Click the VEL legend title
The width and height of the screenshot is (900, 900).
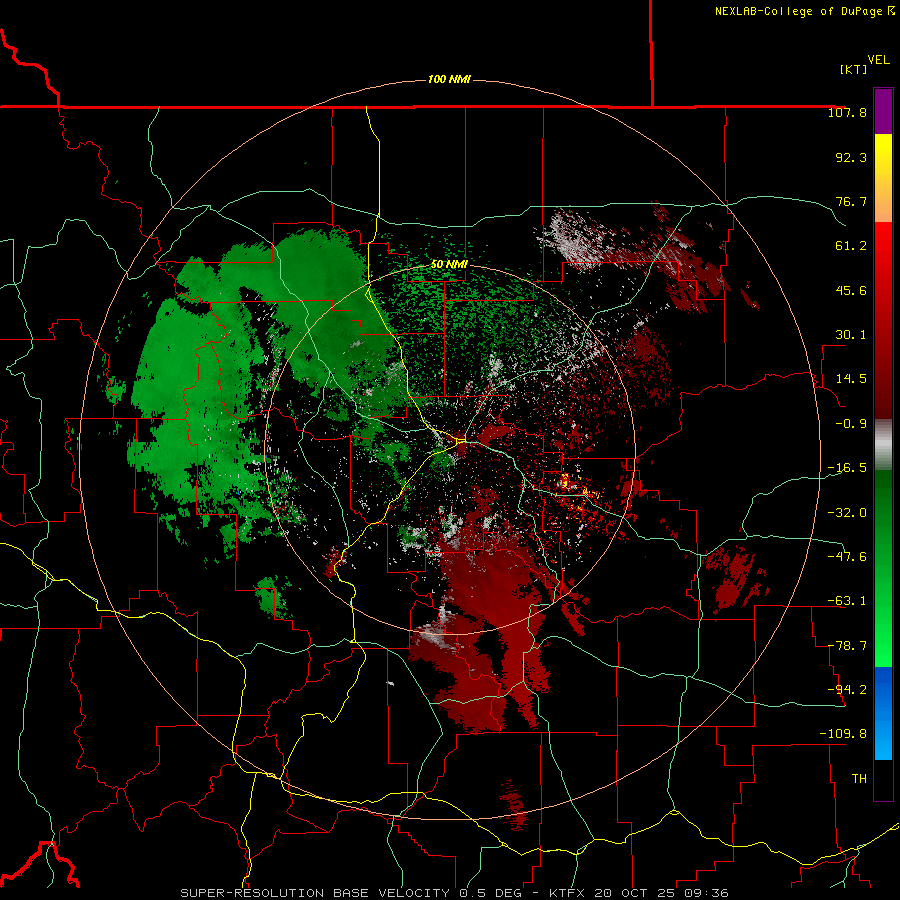click(878, 60)
